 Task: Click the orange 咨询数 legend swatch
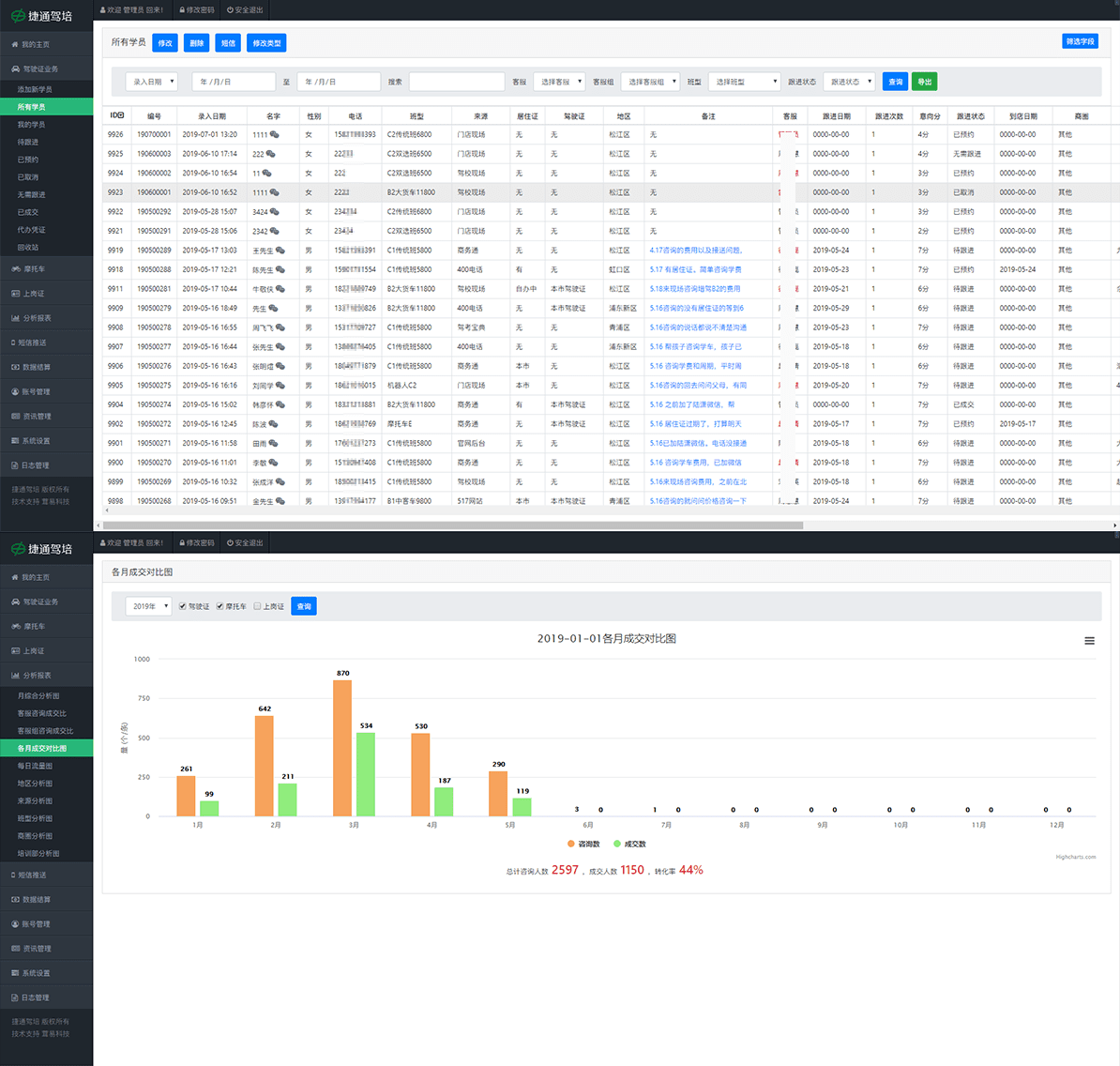coord(571,844)
